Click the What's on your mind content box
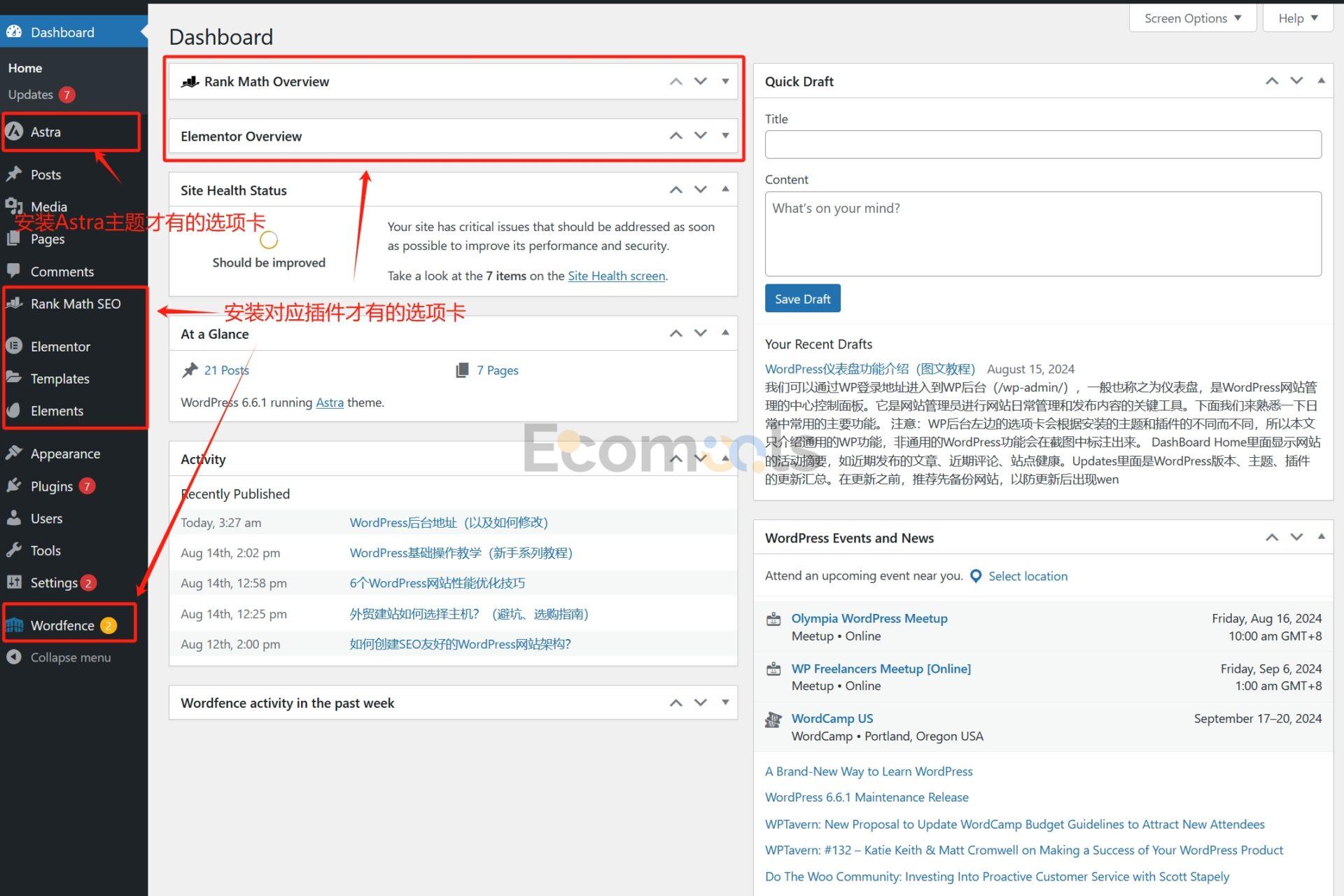Image resolution: width=1344 pixels, height=896 pixels. click(x=1043, y=234)
